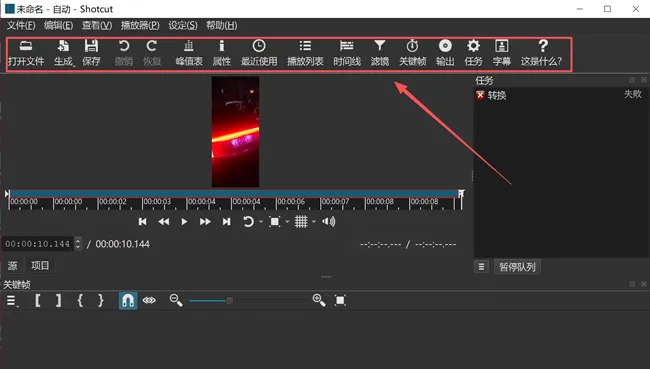Click the 暂停队列 (Pause Queue) button
Image resolution: width=650 pixels, height=369 pixels.
[x=517, y=267]
